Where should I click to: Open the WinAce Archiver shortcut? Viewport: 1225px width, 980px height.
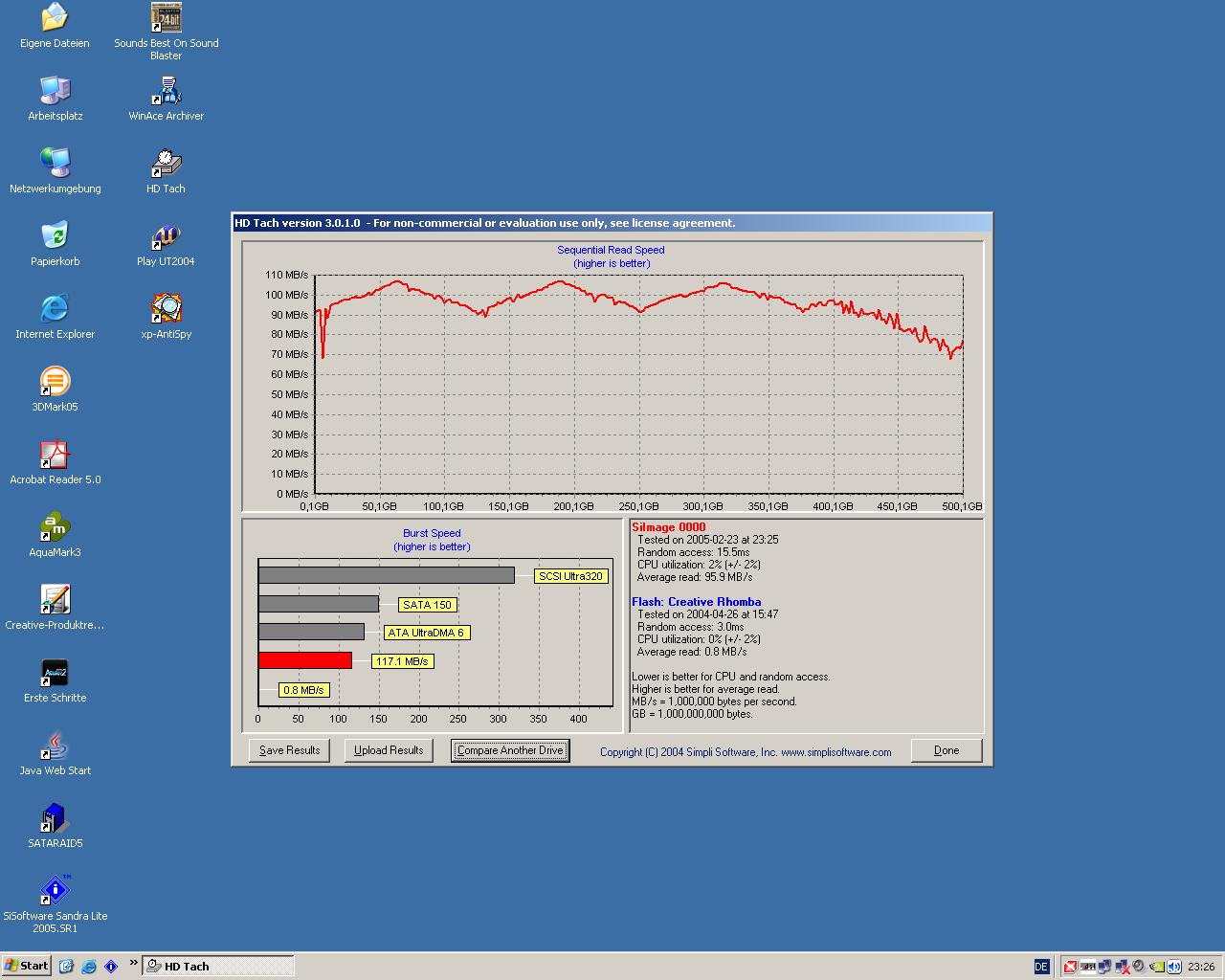(166, 100)
